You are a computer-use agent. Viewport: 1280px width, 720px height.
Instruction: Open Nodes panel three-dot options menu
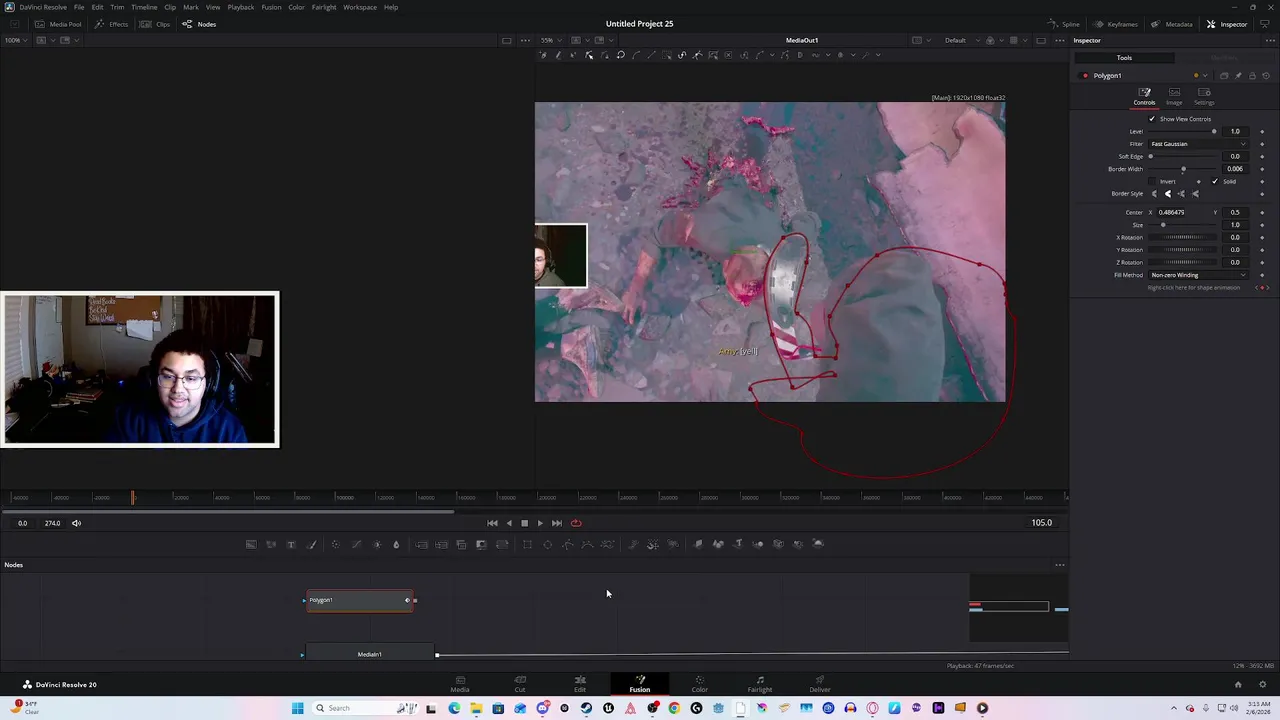tap(1060, 565)
